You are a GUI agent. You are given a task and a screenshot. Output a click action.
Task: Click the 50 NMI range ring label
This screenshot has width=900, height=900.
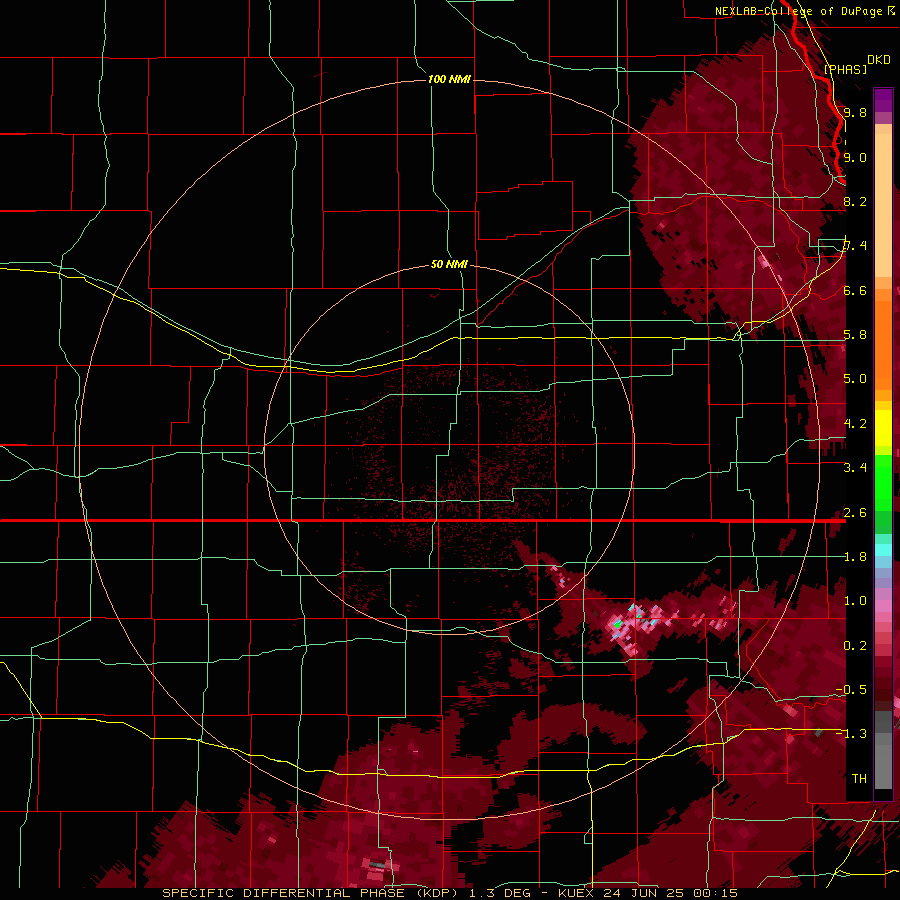(449, 264)
